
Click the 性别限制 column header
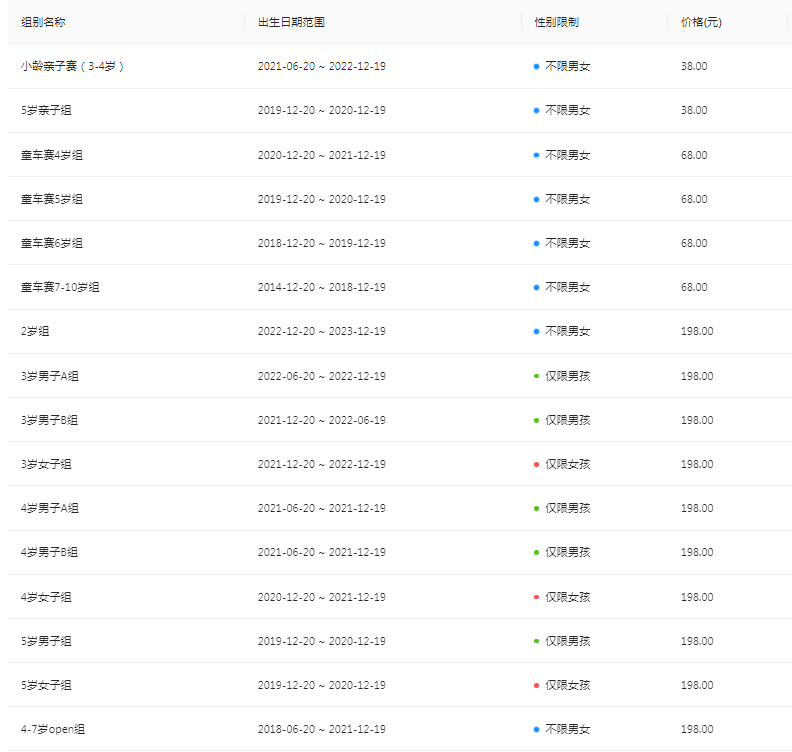point(556,22)
